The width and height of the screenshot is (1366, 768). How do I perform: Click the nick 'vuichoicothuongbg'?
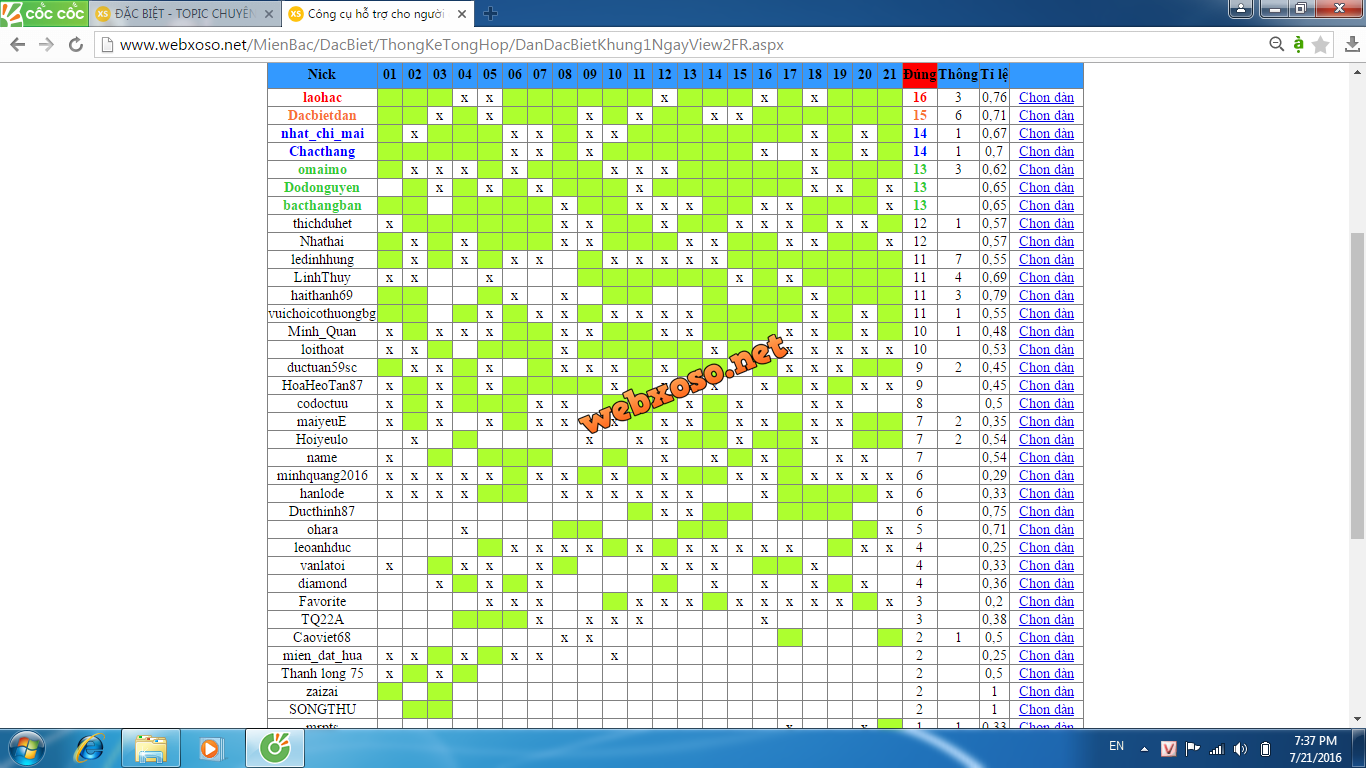pos(322,313)
